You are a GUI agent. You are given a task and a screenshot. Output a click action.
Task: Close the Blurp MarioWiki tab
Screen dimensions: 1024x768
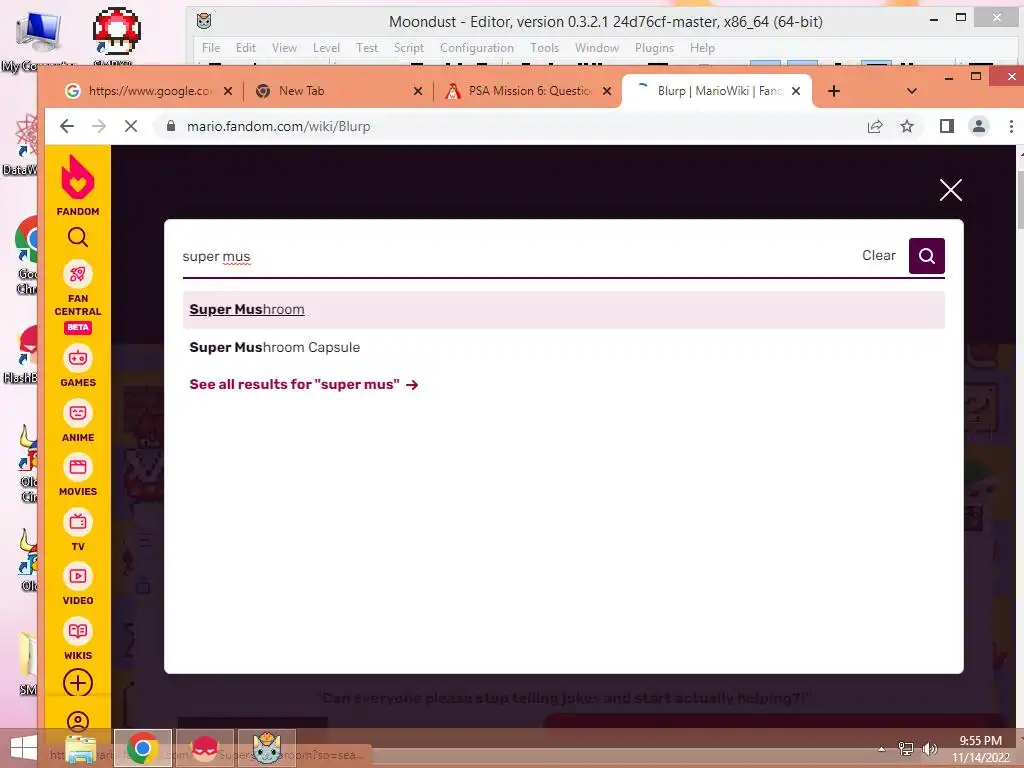pyautogui.click(x=795, y=91)
